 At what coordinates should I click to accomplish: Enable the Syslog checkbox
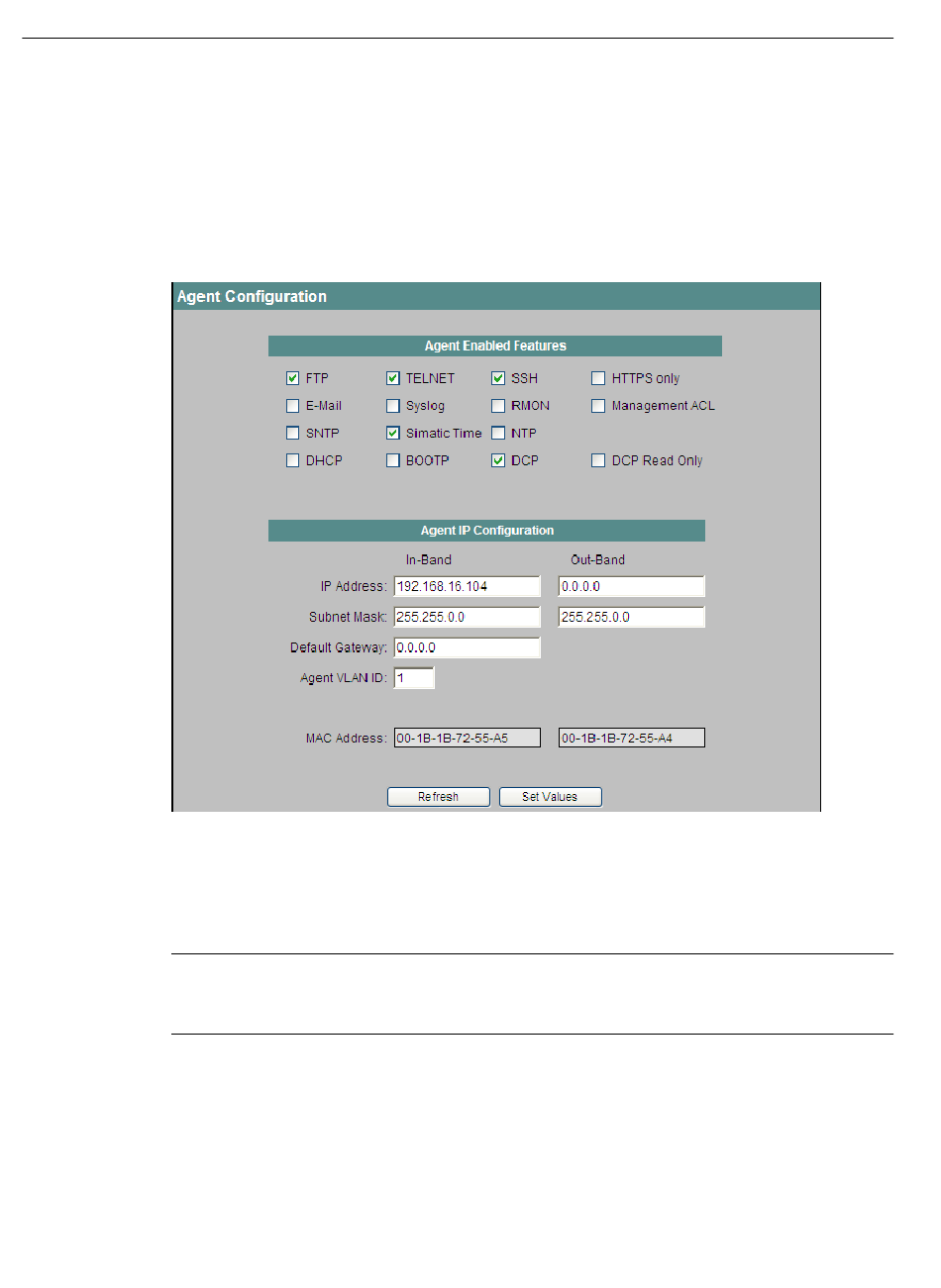point(393,406)
